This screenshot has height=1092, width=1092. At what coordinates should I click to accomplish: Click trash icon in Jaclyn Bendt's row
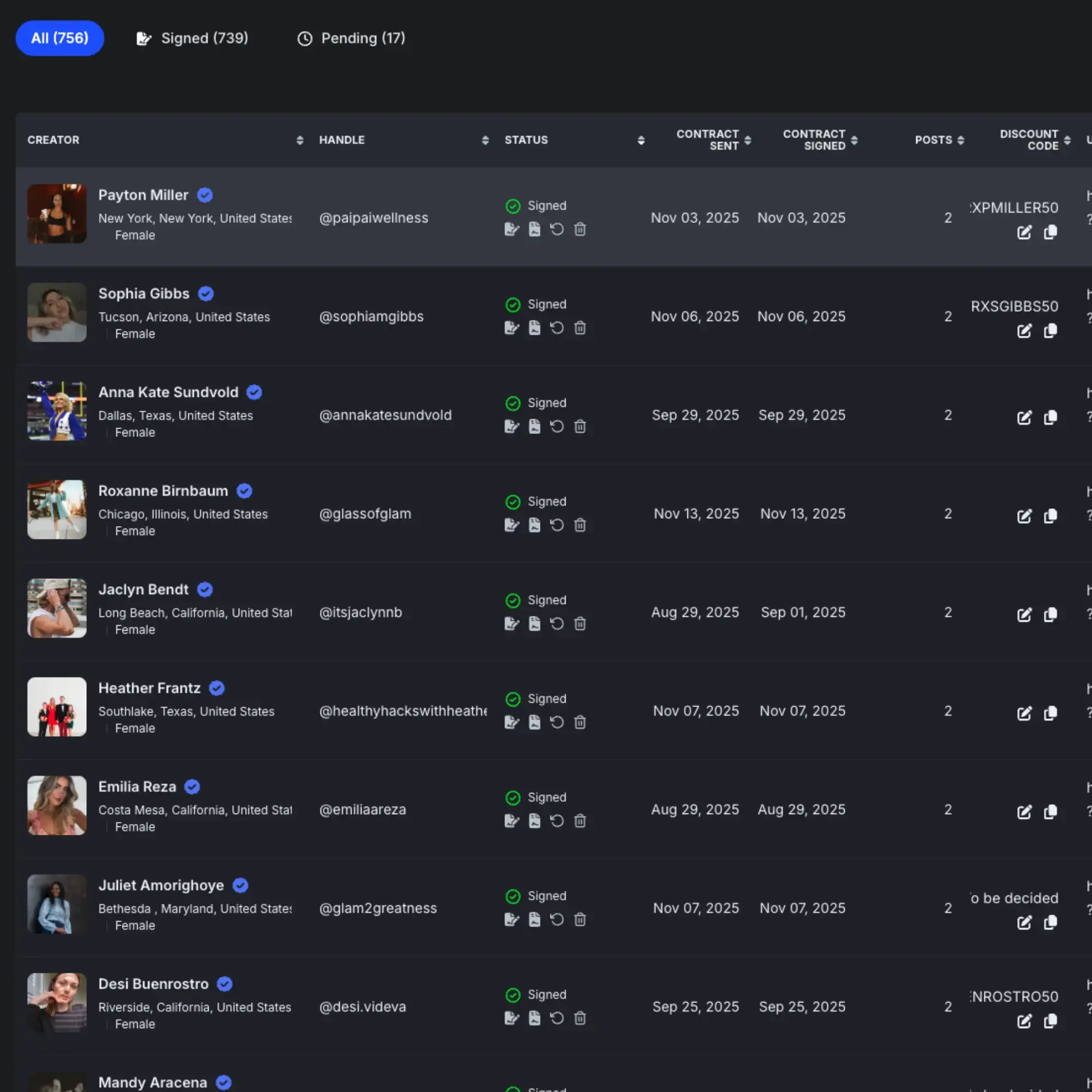(x=580, y=624)
